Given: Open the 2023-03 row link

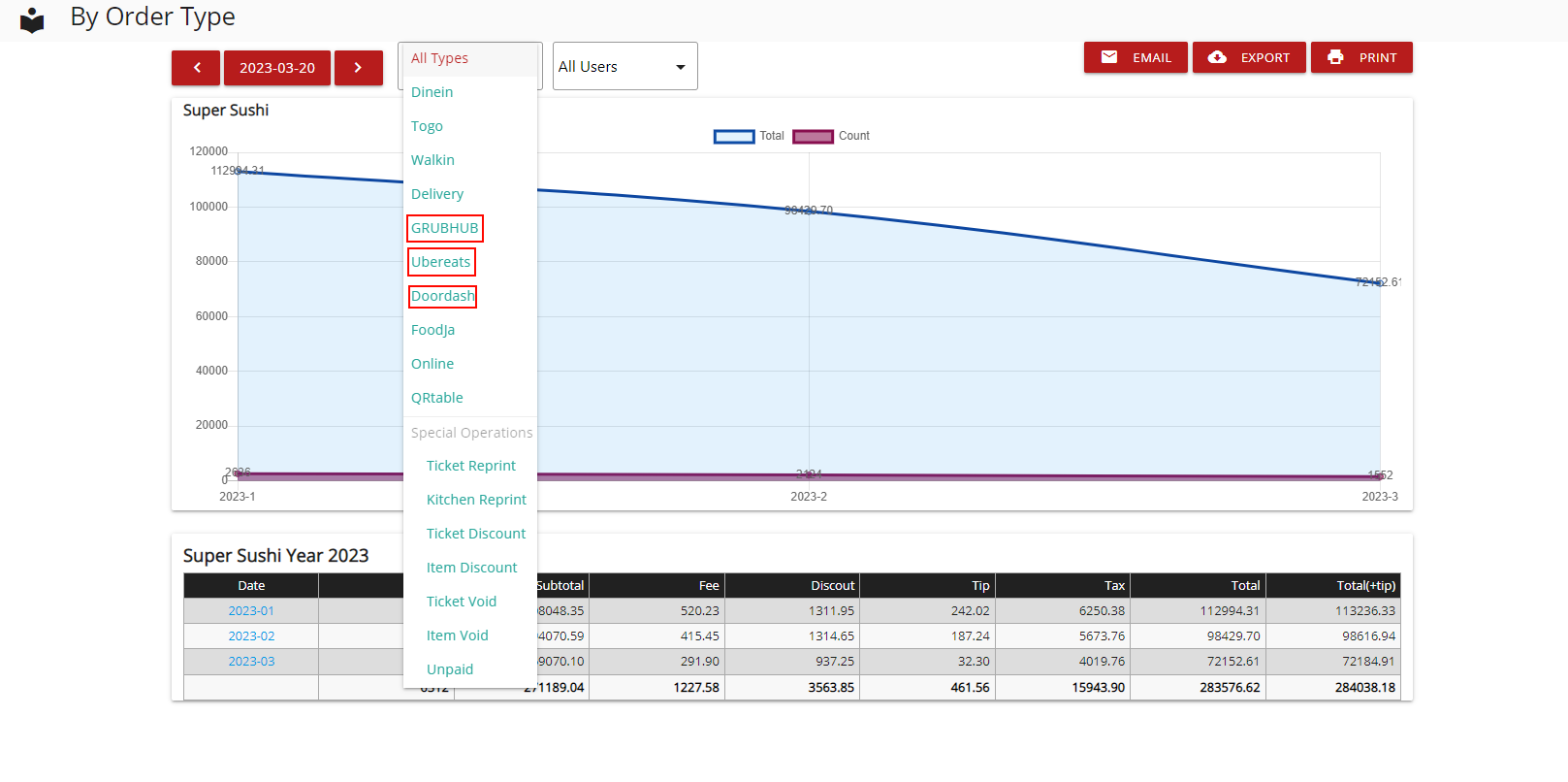Looking at the screenshot, I should tap(251, 662).
